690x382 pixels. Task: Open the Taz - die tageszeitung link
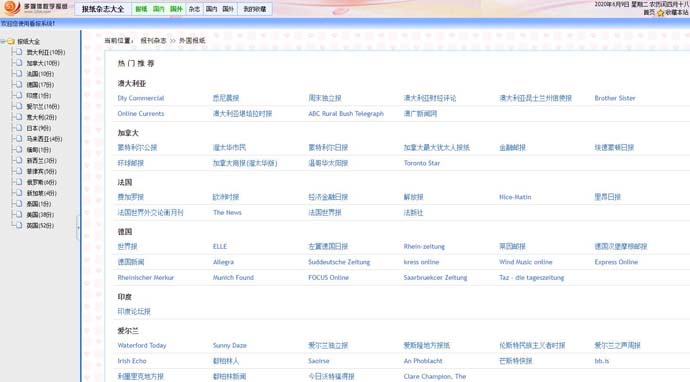tap(532, 278)
